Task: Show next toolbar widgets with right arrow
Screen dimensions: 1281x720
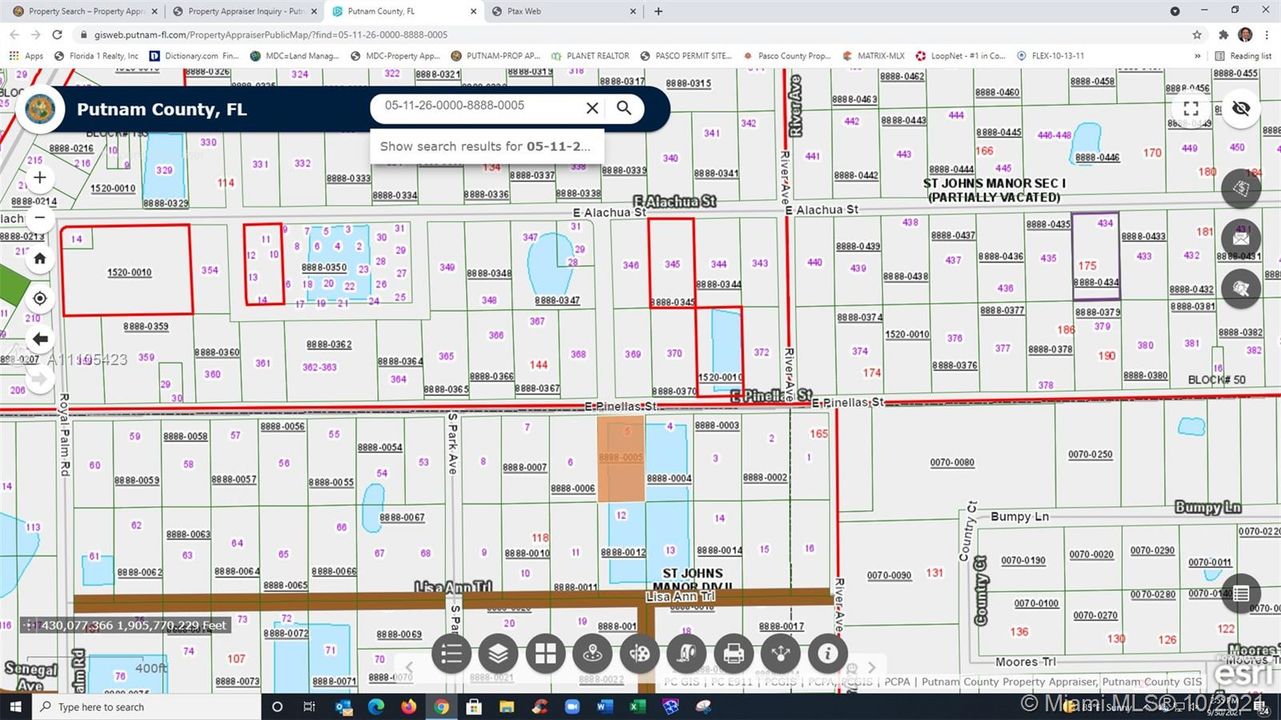Action: [871, 667]
